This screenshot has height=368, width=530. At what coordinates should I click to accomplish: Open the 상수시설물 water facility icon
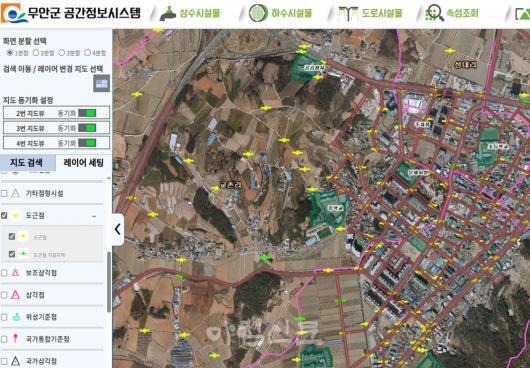(x=168, y=14)
